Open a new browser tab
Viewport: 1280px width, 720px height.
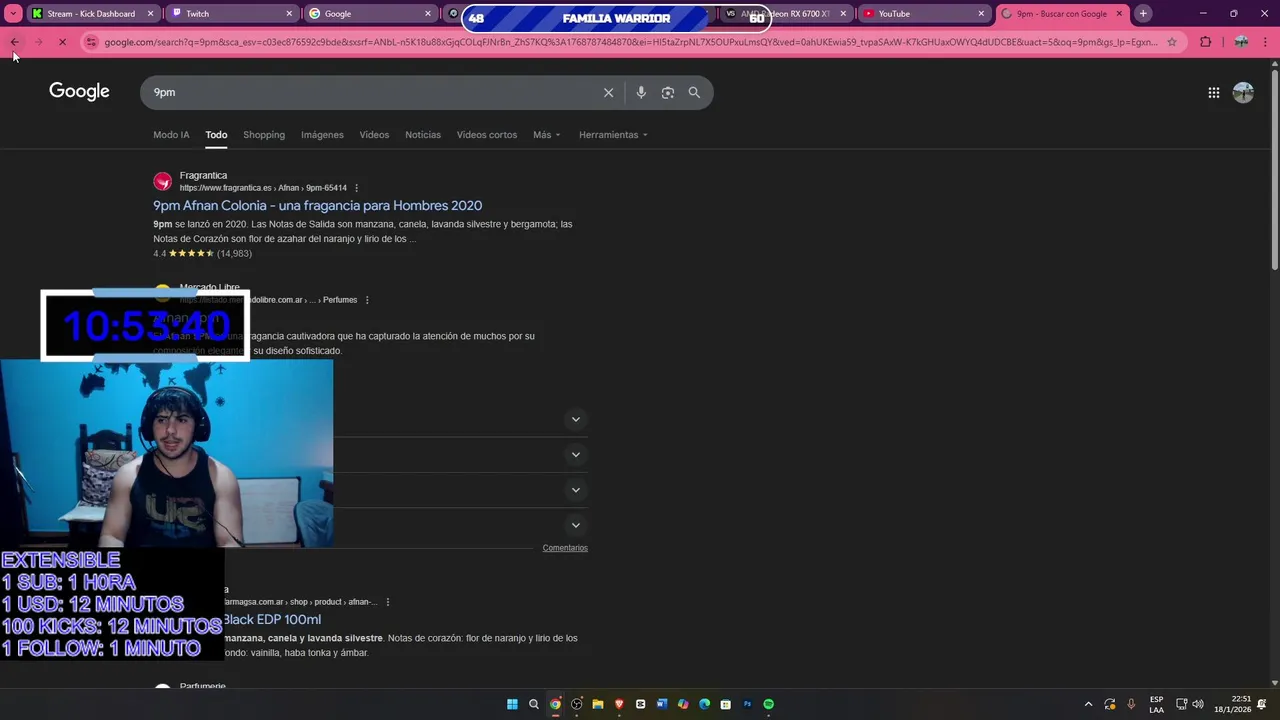(1143, 14)
